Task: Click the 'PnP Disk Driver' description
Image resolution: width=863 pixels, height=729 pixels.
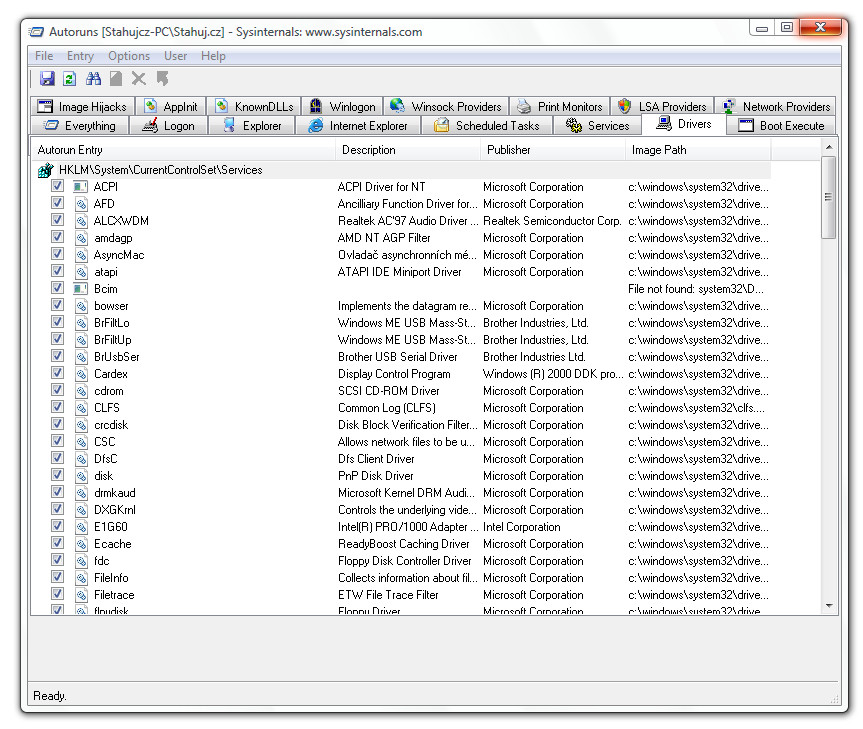Action: click(375, 476)
